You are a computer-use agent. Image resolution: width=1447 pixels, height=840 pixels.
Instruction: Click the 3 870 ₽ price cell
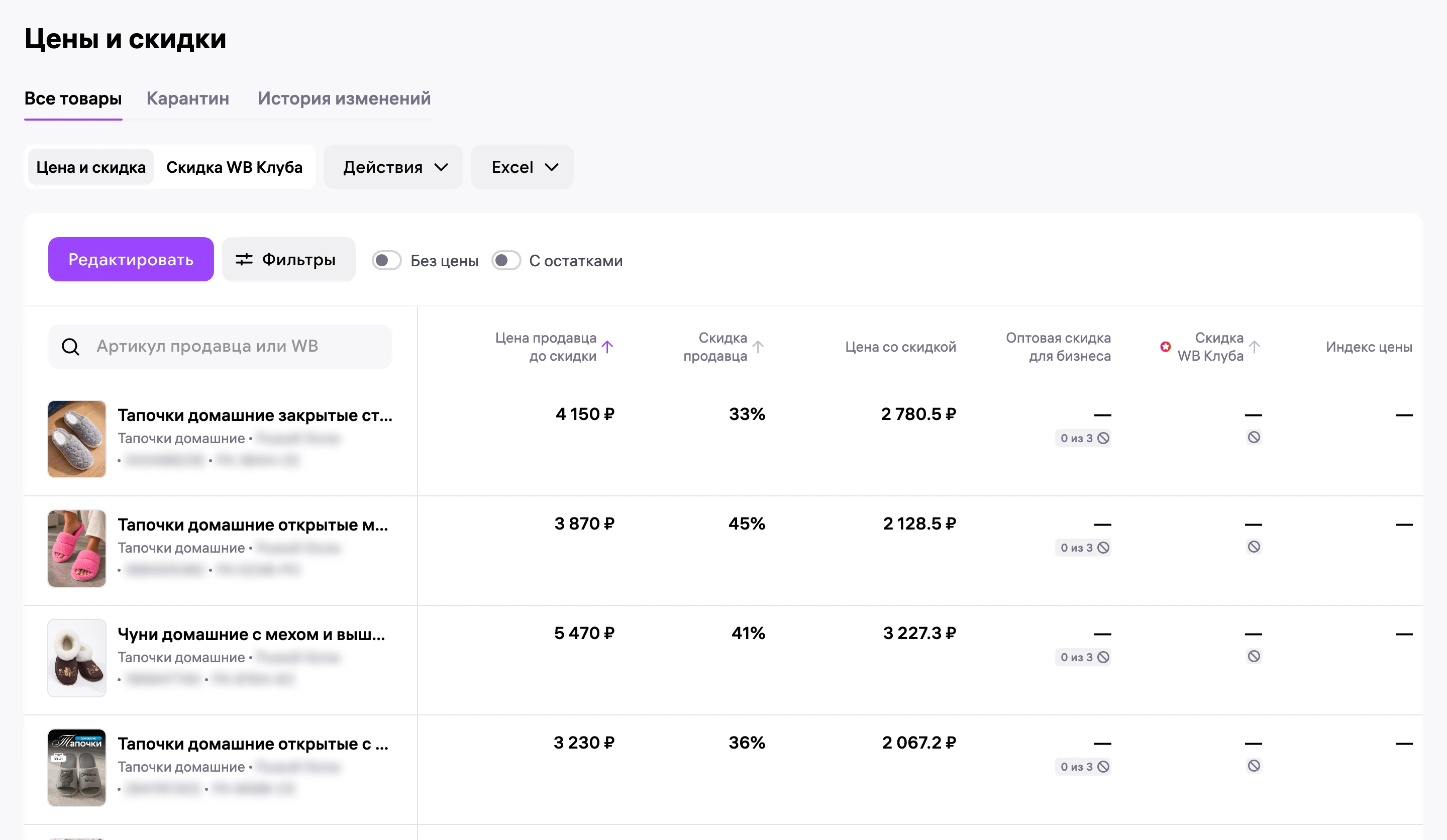pos(584,523)
